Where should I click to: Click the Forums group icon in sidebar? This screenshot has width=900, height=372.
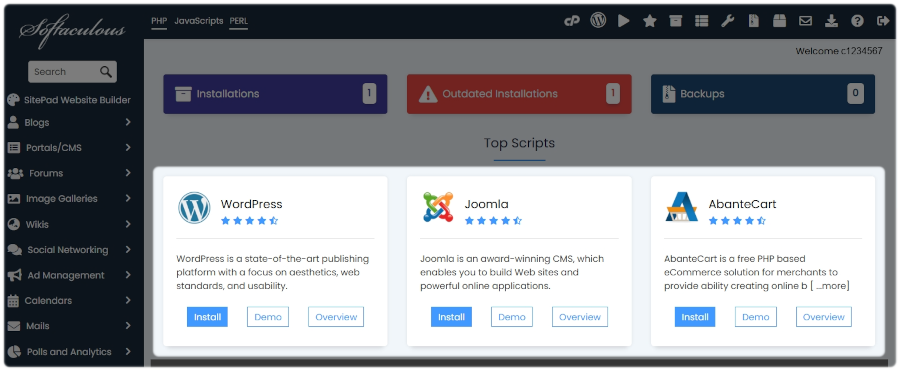15,173
